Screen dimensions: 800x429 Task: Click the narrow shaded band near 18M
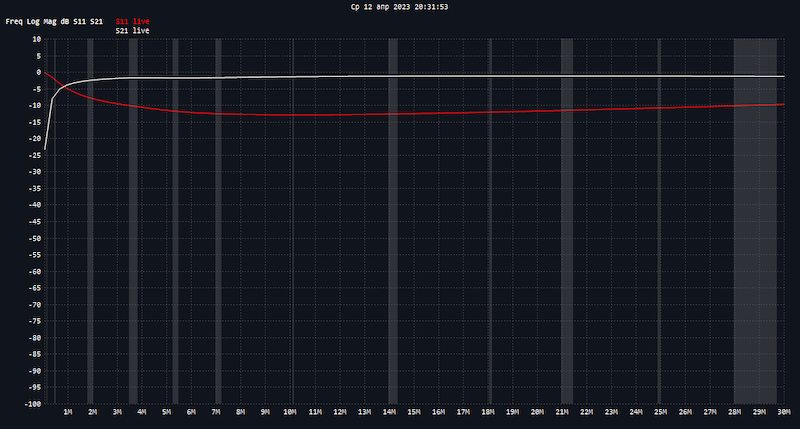click(489, 250)
